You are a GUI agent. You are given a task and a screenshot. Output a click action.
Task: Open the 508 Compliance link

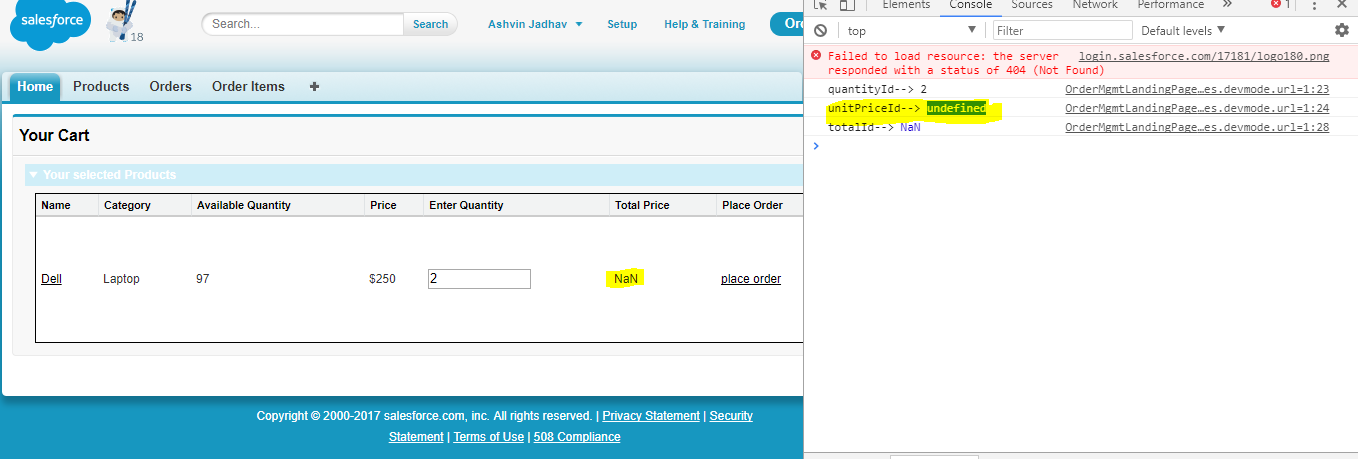[577, 437]
